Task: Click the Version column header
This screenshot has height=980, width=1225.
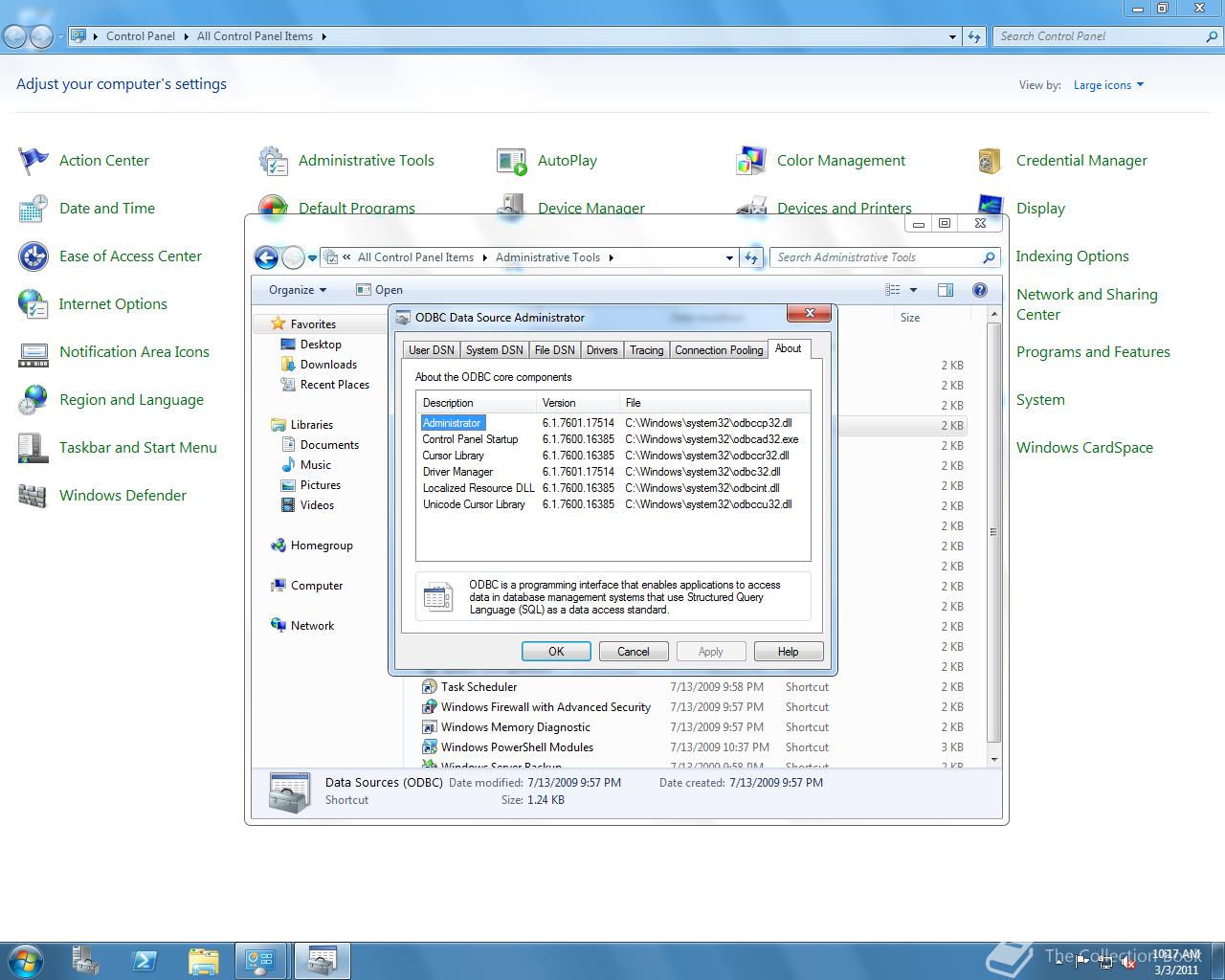Action: pyautogui.click(x=577, y=403)
